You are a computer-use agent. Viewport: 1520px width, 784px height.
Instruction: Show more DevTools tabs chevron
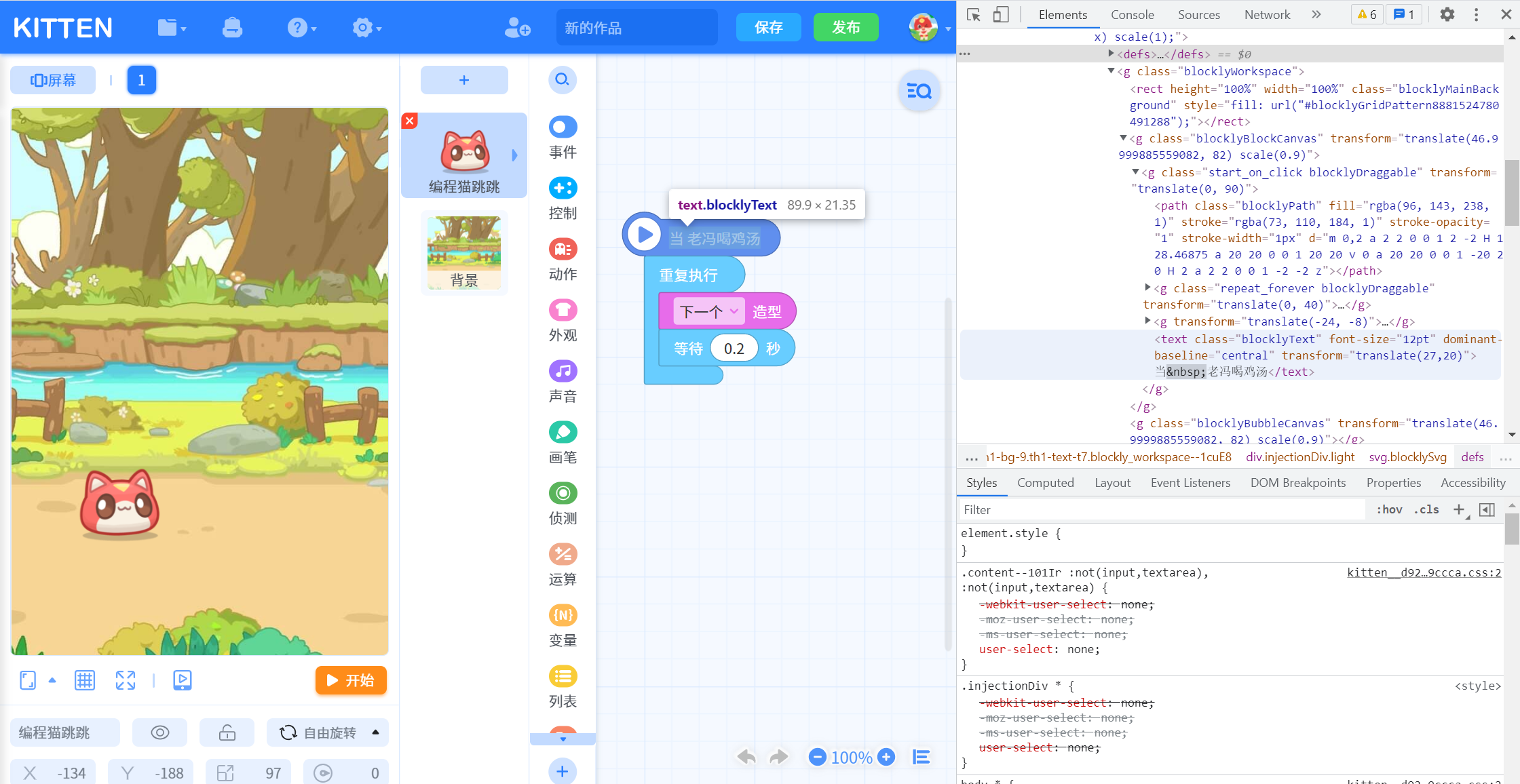(1316, 14)
